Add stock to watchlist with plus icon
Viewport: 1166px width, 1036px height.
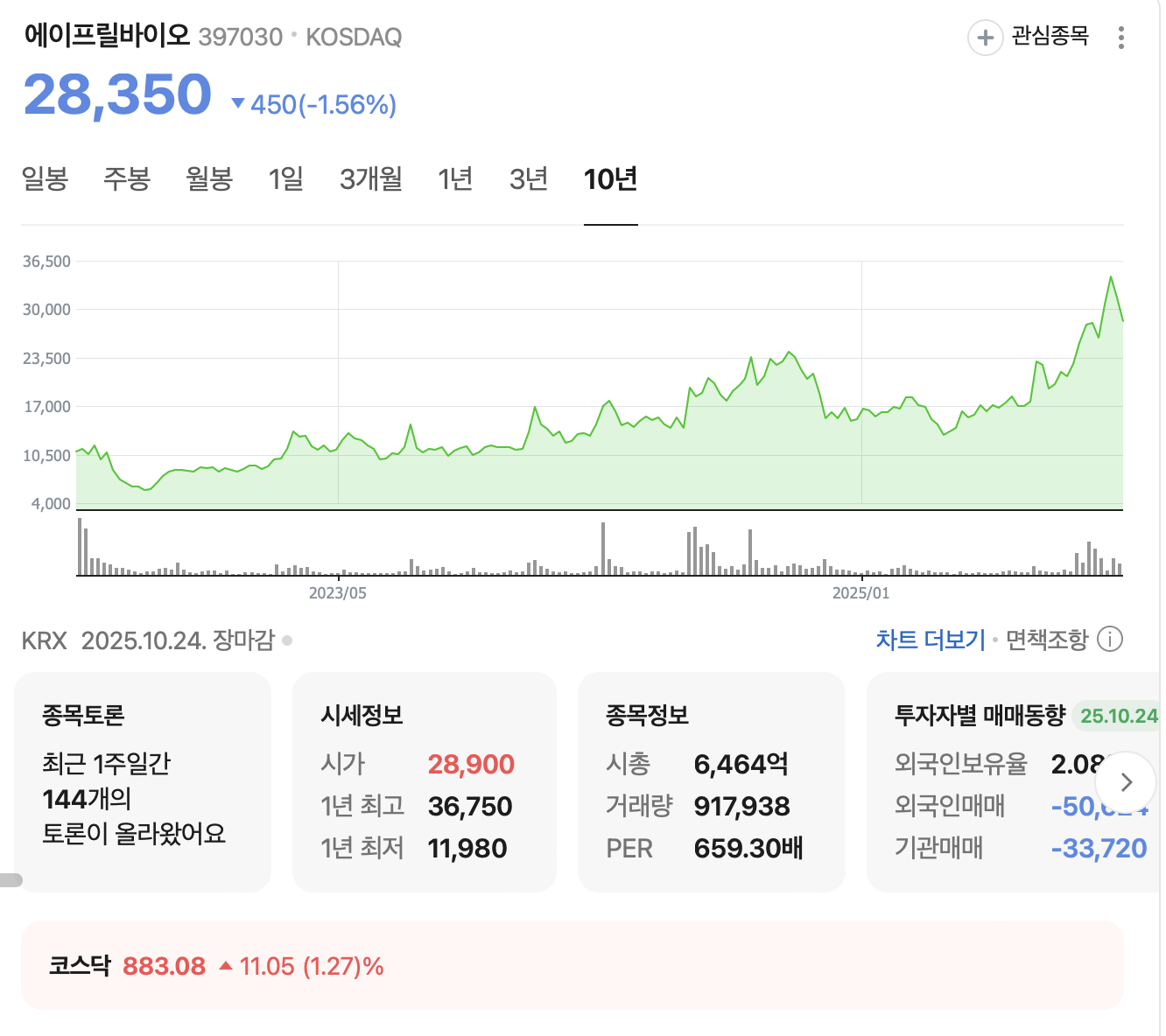pos(985,38)
